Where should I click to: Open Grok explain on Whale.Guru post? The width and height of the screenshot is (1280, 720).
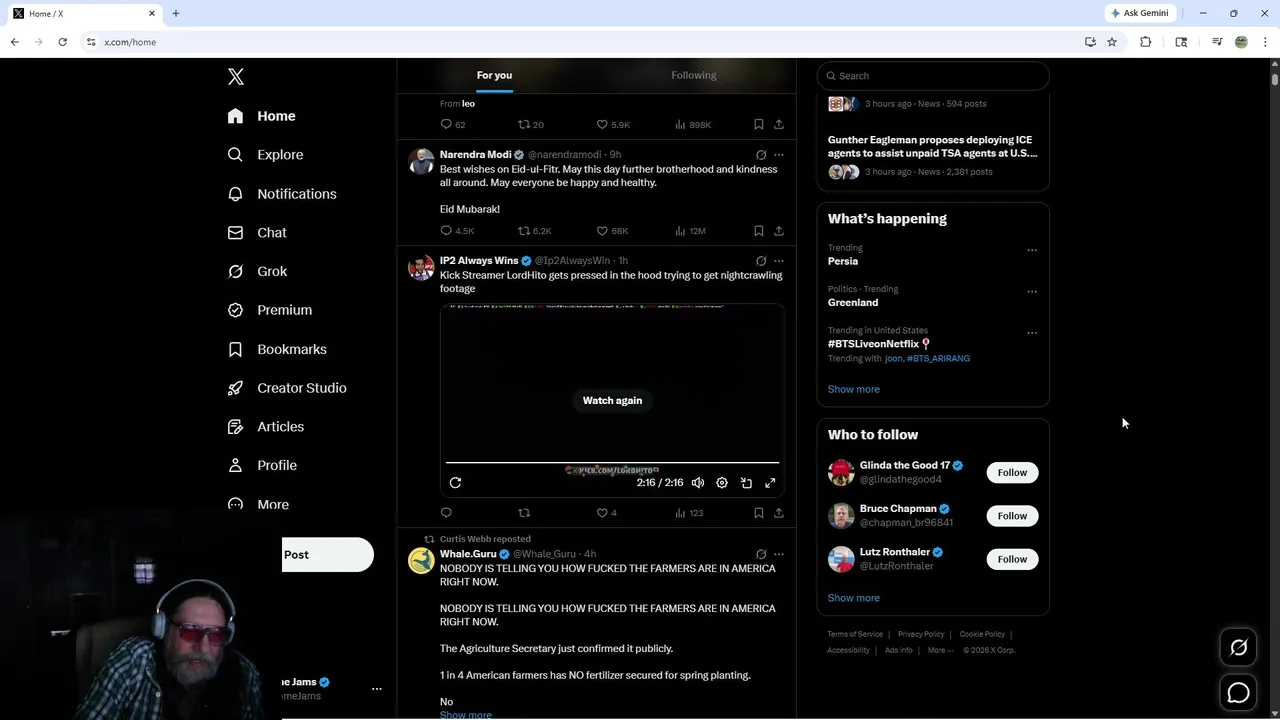coord(761,554)
